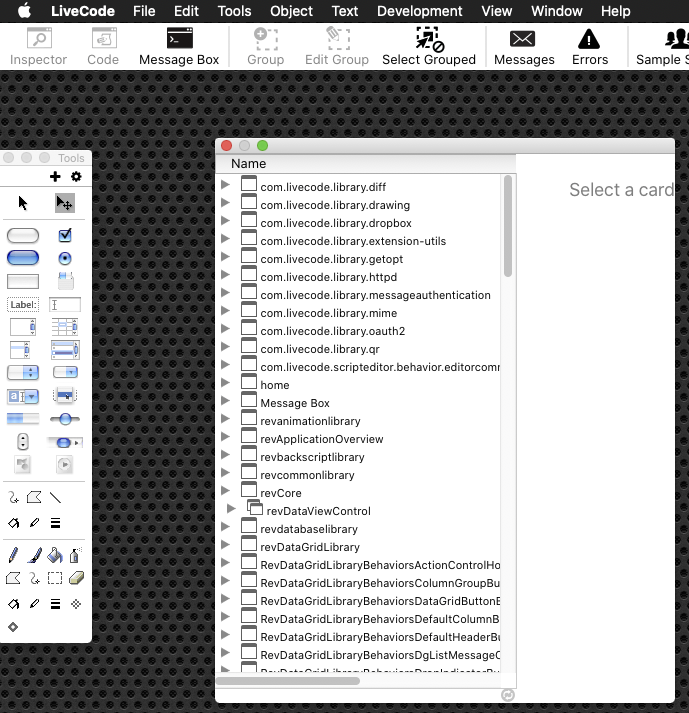This screenshot has height=713, width=689.
Task: Click the Name column header
Action: [x=249, y=164]
